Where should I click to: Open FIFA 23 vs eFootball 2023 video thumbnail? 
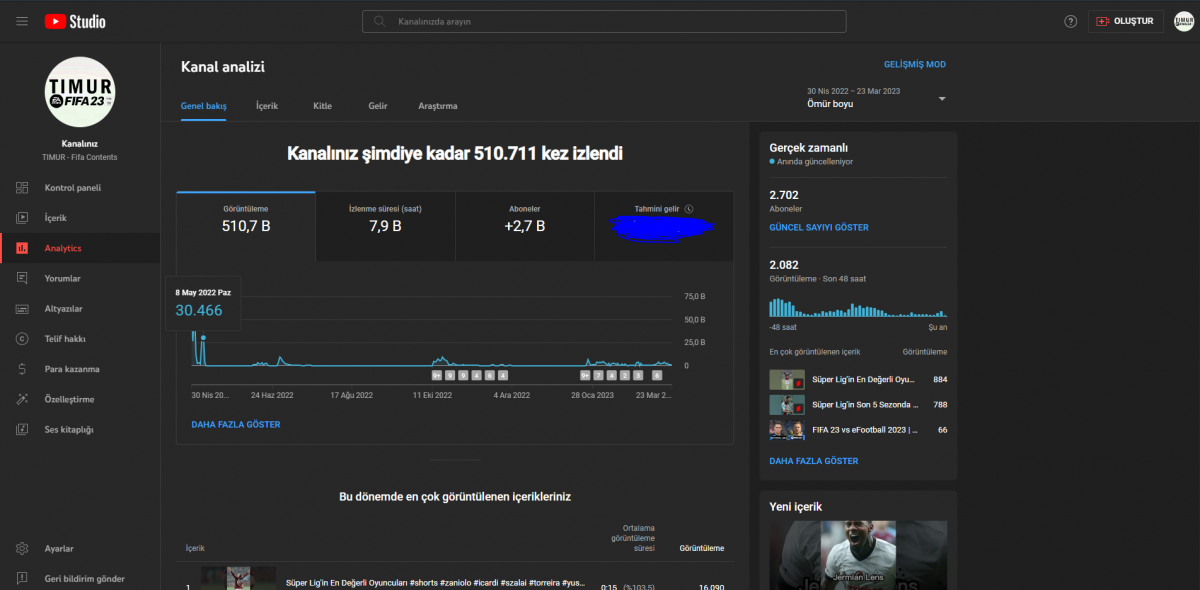pyautogui.click(x=787, y=430)
